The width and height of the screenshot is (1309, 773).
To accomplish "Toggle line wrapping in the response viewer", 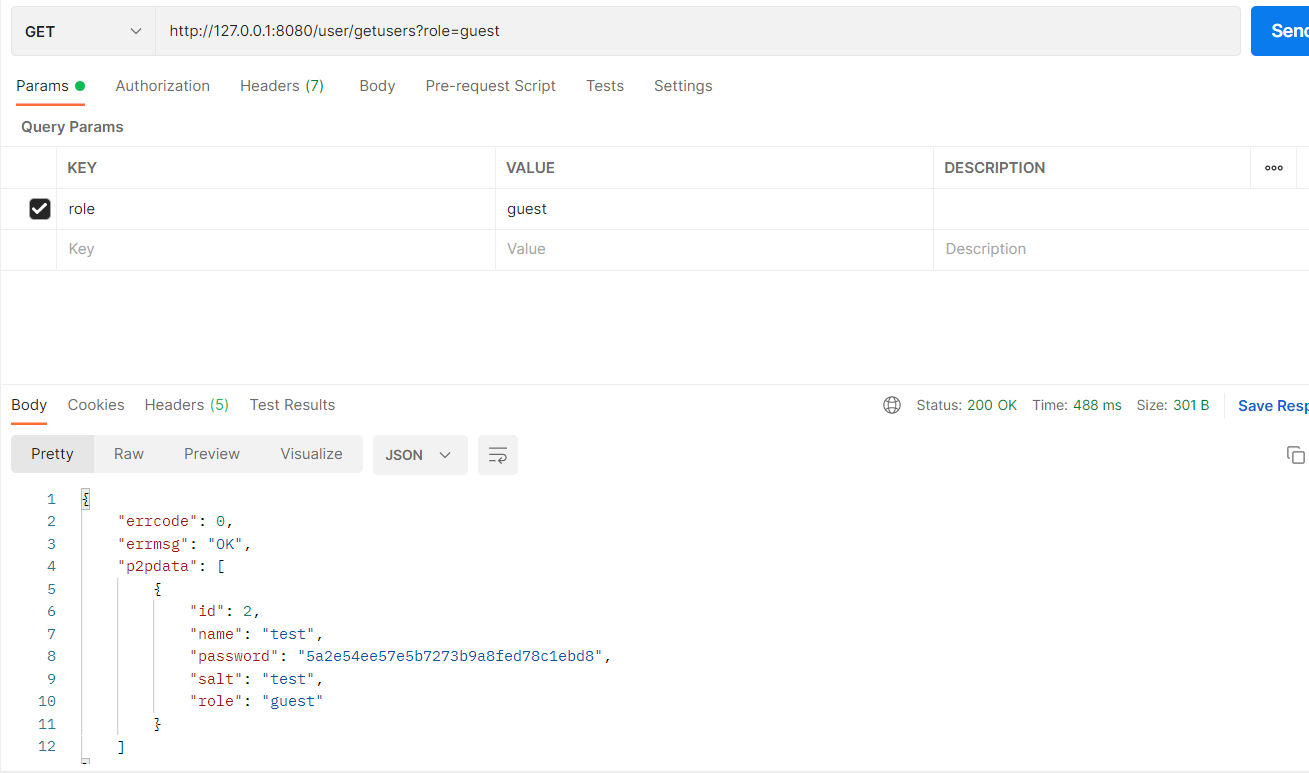I will coord(497,454).
